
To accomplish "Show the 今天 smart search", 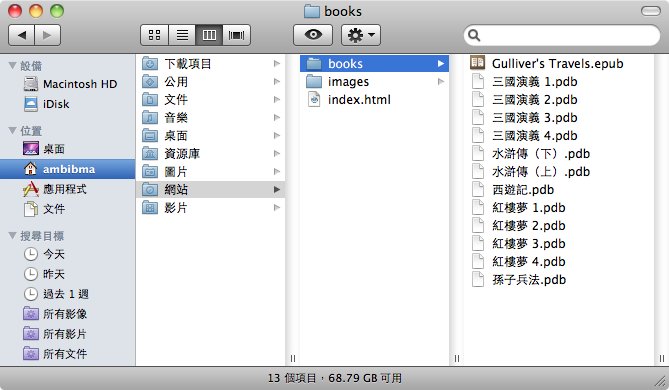I will [x=67, y=254].
